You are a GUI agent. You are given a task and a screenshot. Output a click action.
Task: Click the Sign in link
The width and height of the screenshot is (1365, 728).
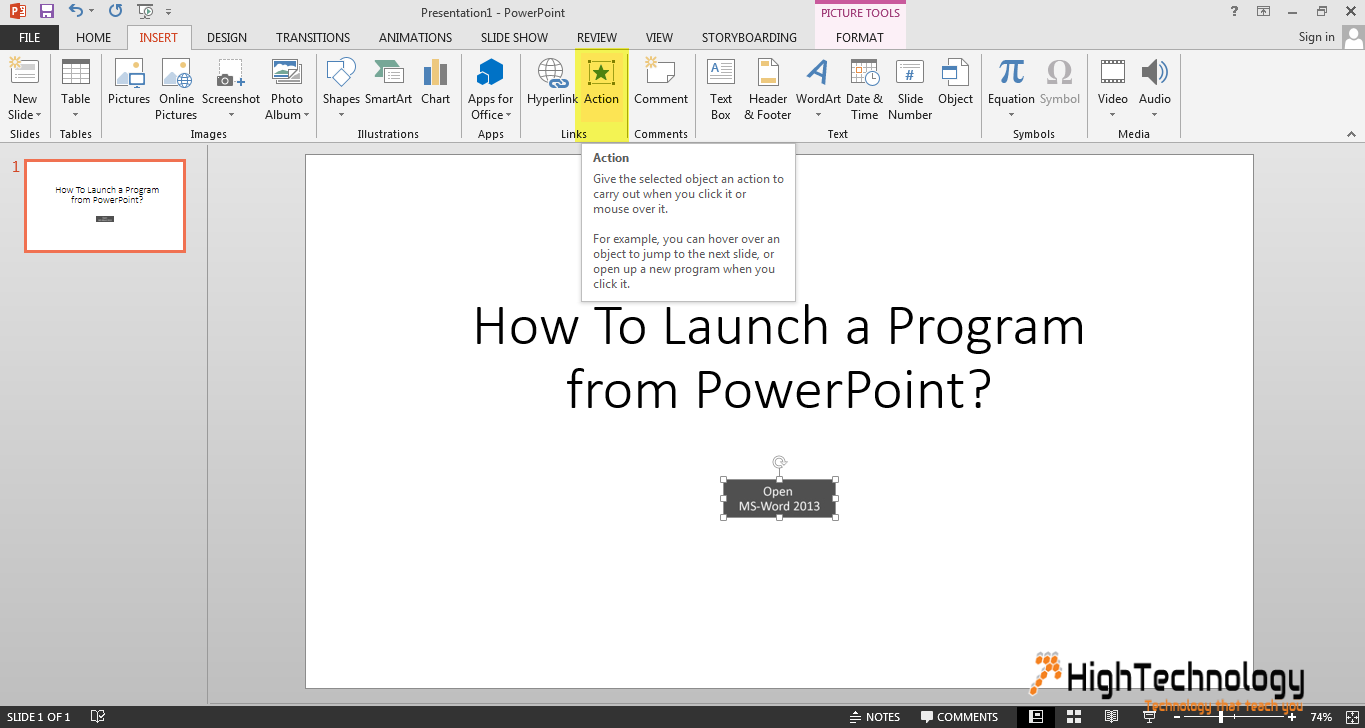[x=1316, y=37]
